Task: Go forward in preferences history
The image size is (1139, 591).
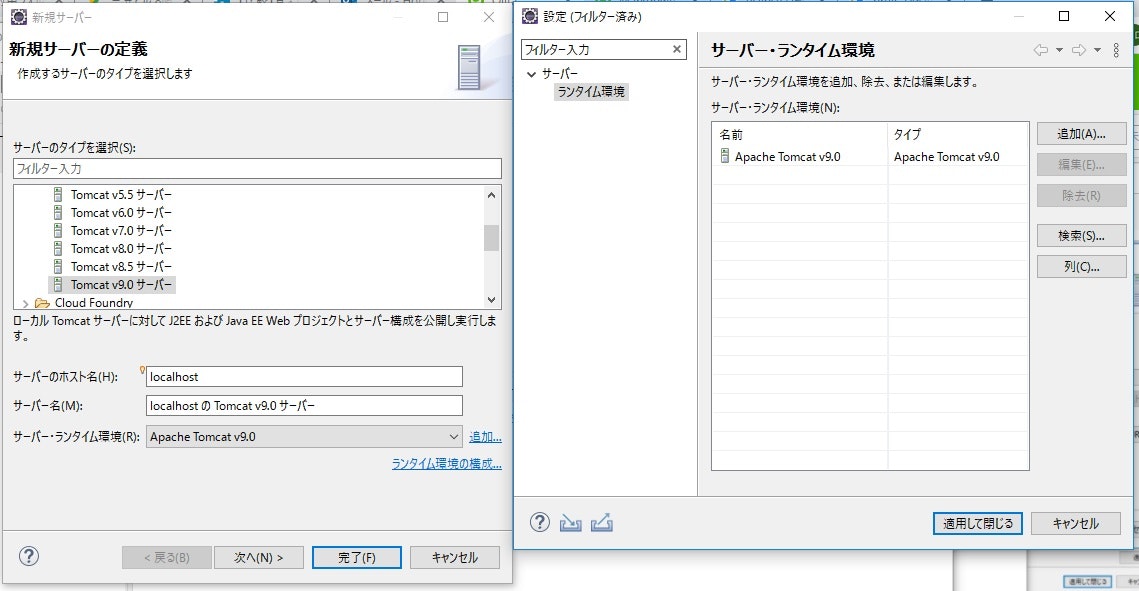Action: [1079, 50]
